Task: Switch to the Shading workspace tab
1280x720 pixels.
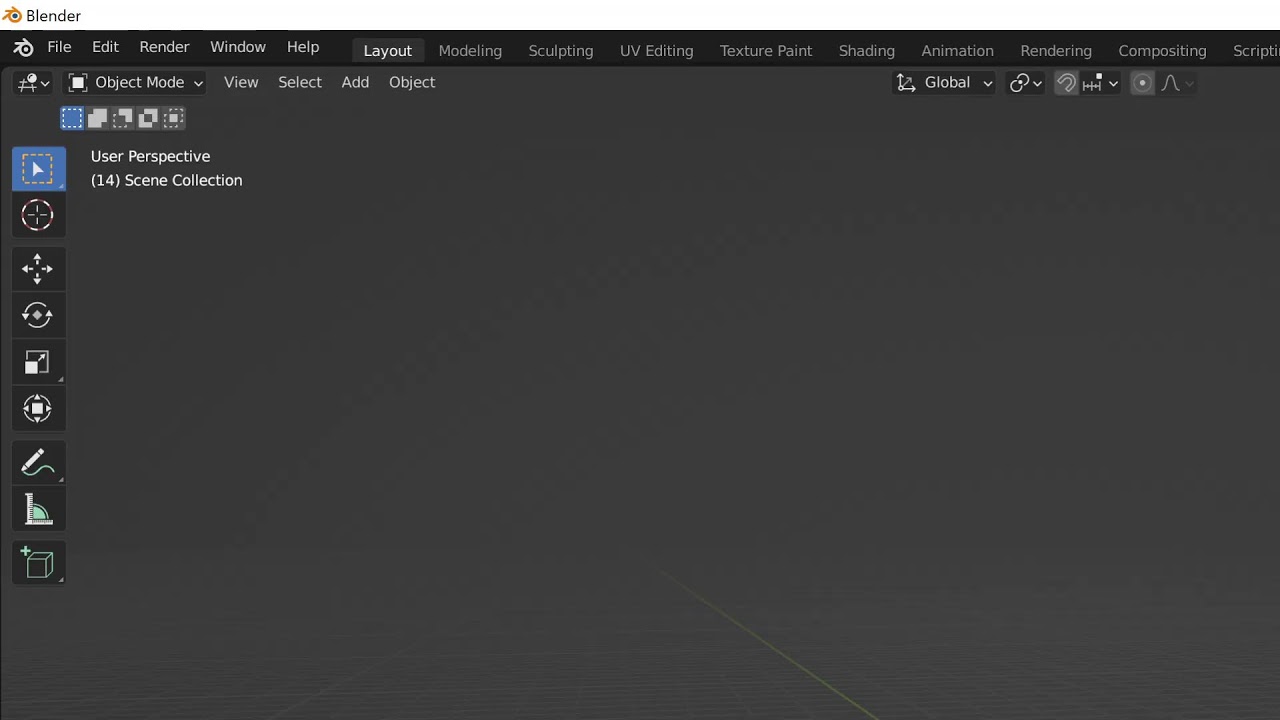Action: 867,51
